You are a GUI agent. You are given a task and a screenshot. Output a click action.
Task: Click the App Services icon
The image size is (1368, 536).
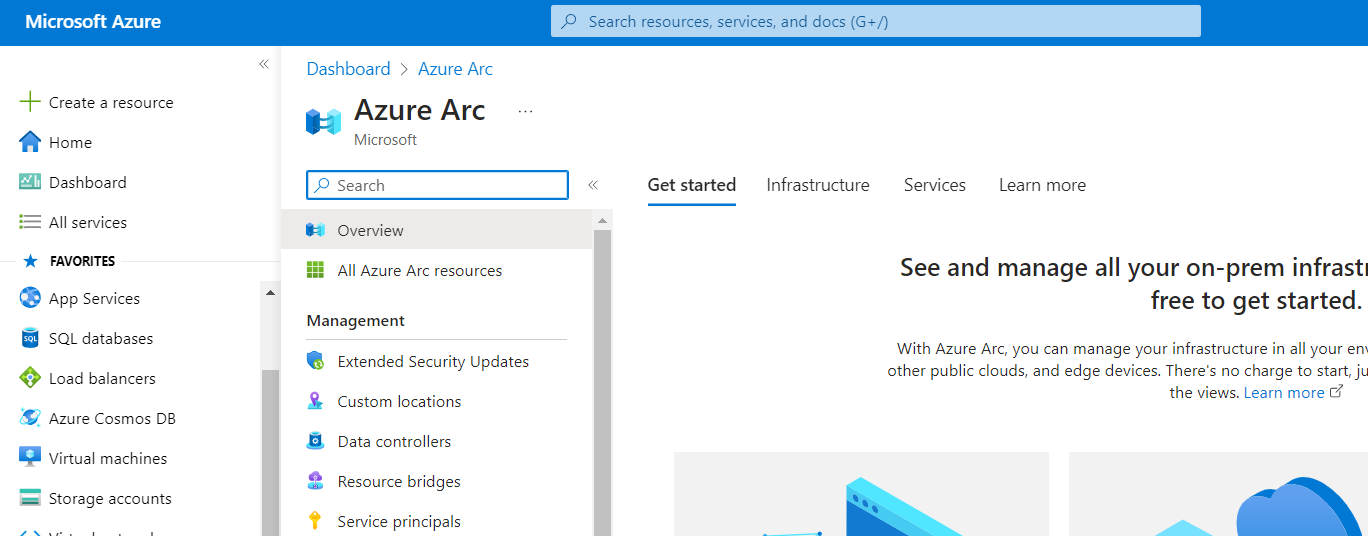30,298
